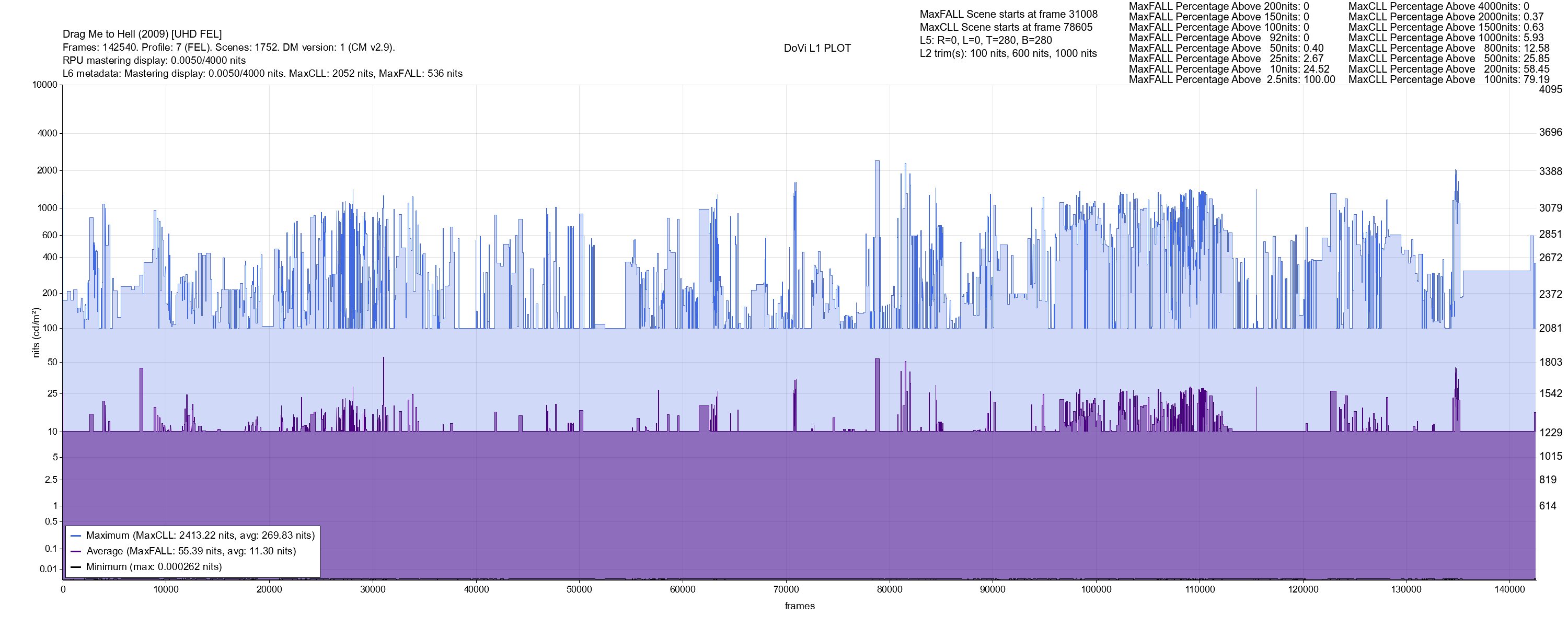Click the 'nits (cd/m²)' y-axis label
This screenshot has height=627, width=1568.
[36, 332]
